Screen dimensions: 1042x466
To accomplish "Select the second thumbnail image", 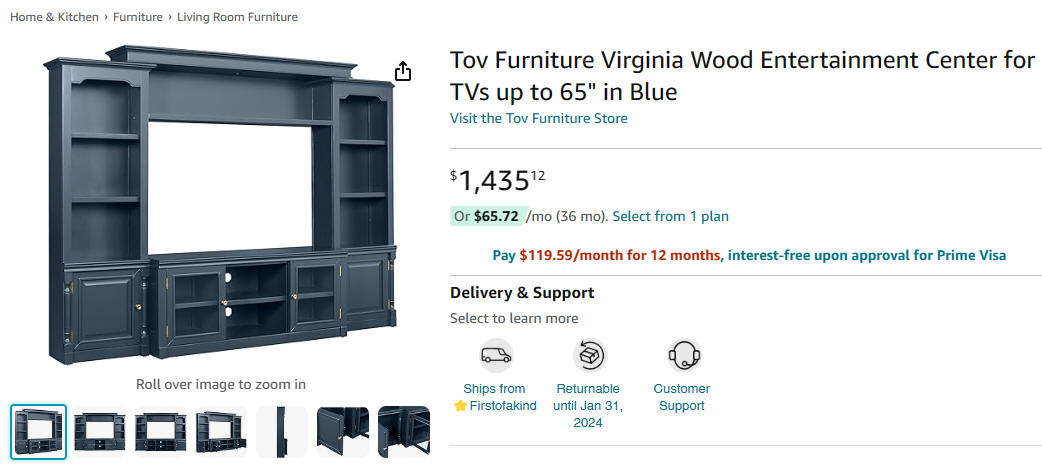I will pyautogui.click(x=99, y=432).
